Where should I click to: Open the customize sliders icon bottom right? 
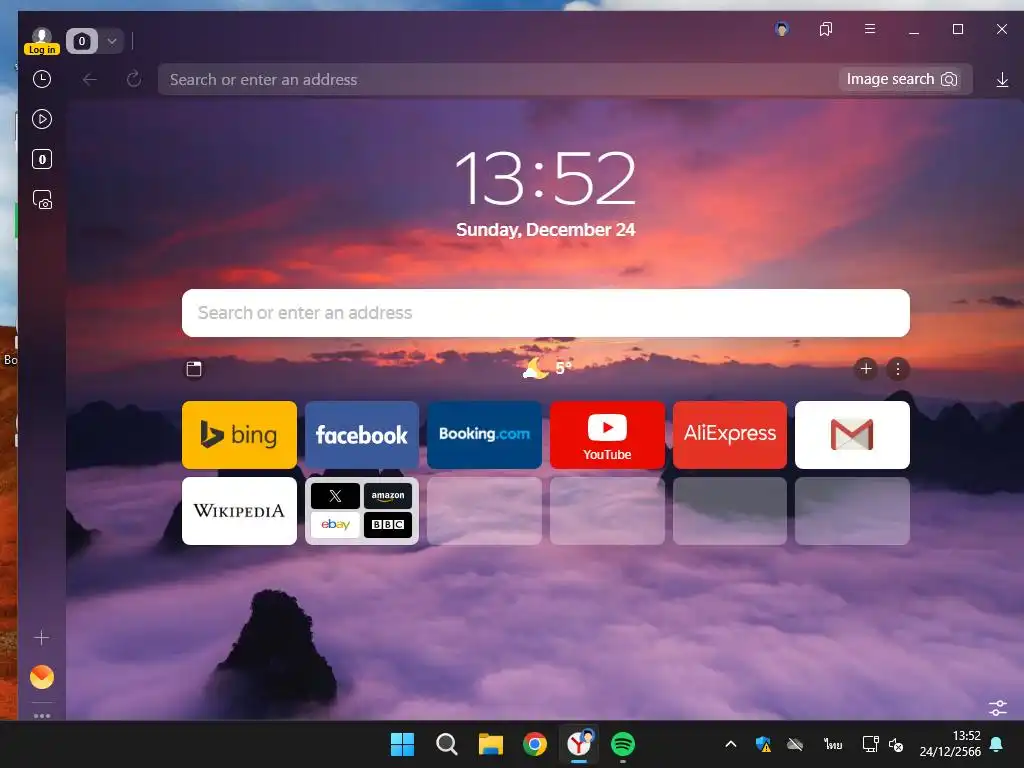[x=998, y=708]
